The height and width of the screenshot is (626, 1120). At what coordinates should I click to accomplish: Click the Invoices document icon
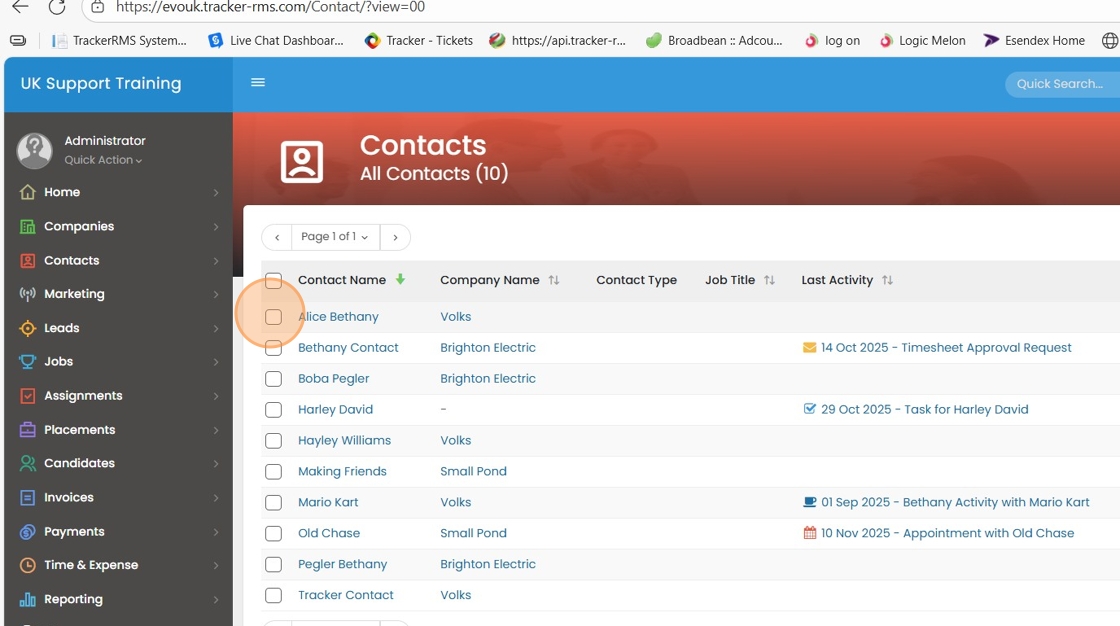coord(27,497)
